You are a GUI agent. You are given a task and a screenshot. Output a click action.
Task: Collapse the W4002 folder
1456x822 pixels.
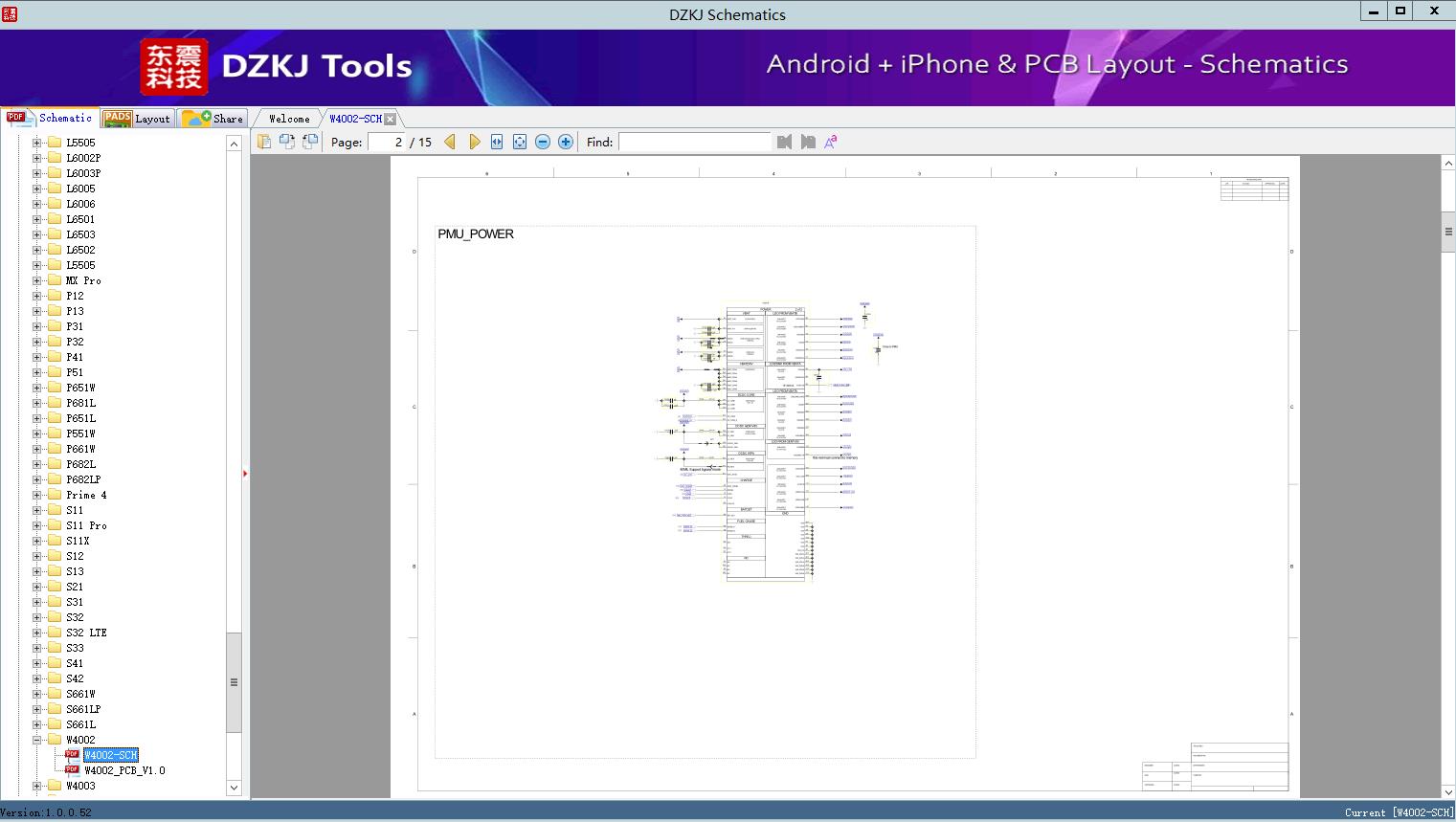tap(37, 740)
